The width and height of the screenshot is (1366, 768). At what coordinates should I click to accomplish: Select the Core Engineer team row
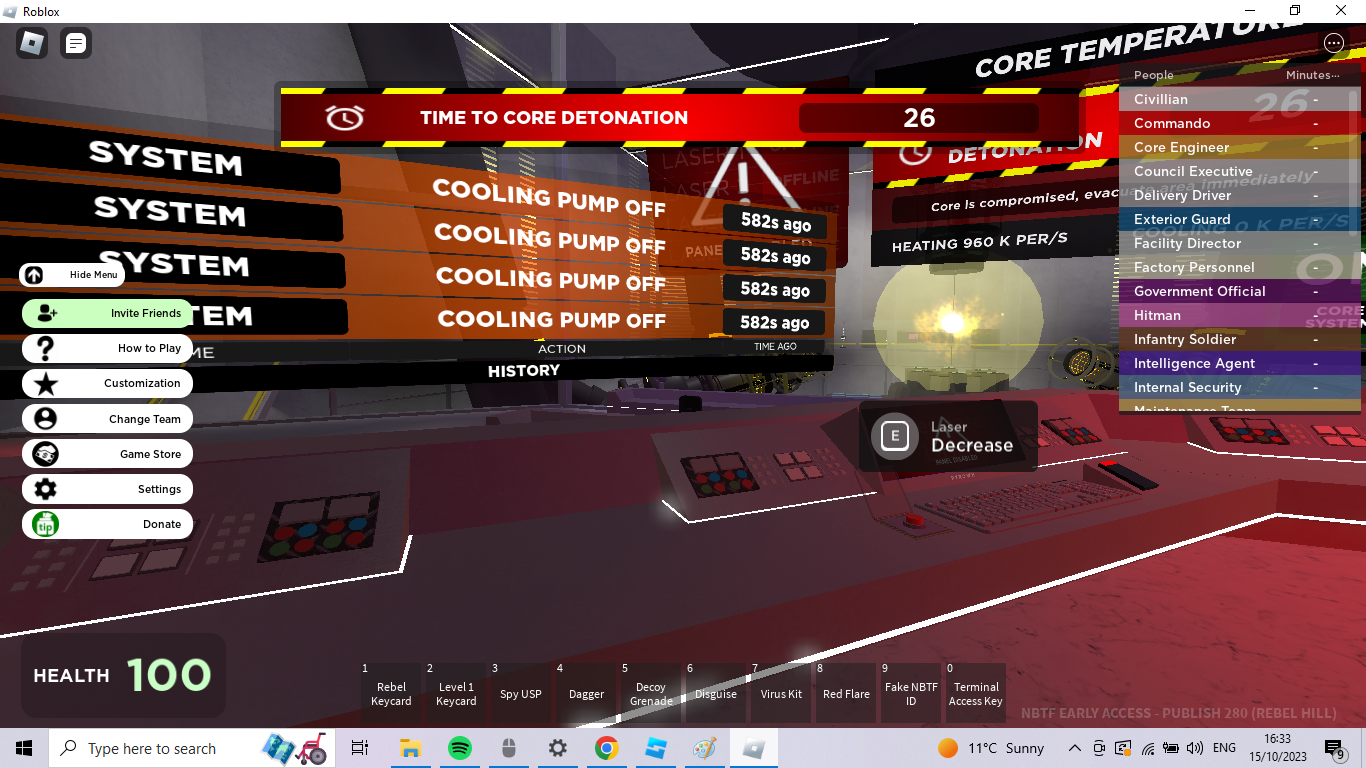click(1235, 147)
